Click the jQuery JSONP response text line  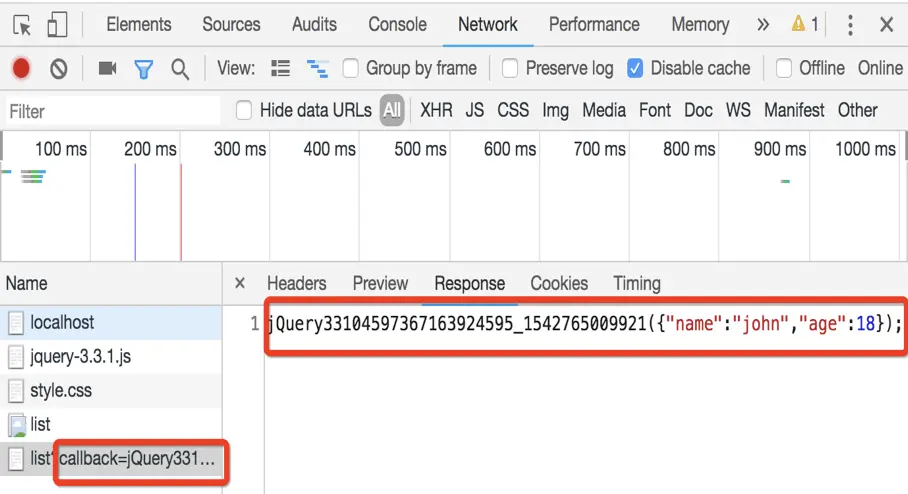[585, 323]
